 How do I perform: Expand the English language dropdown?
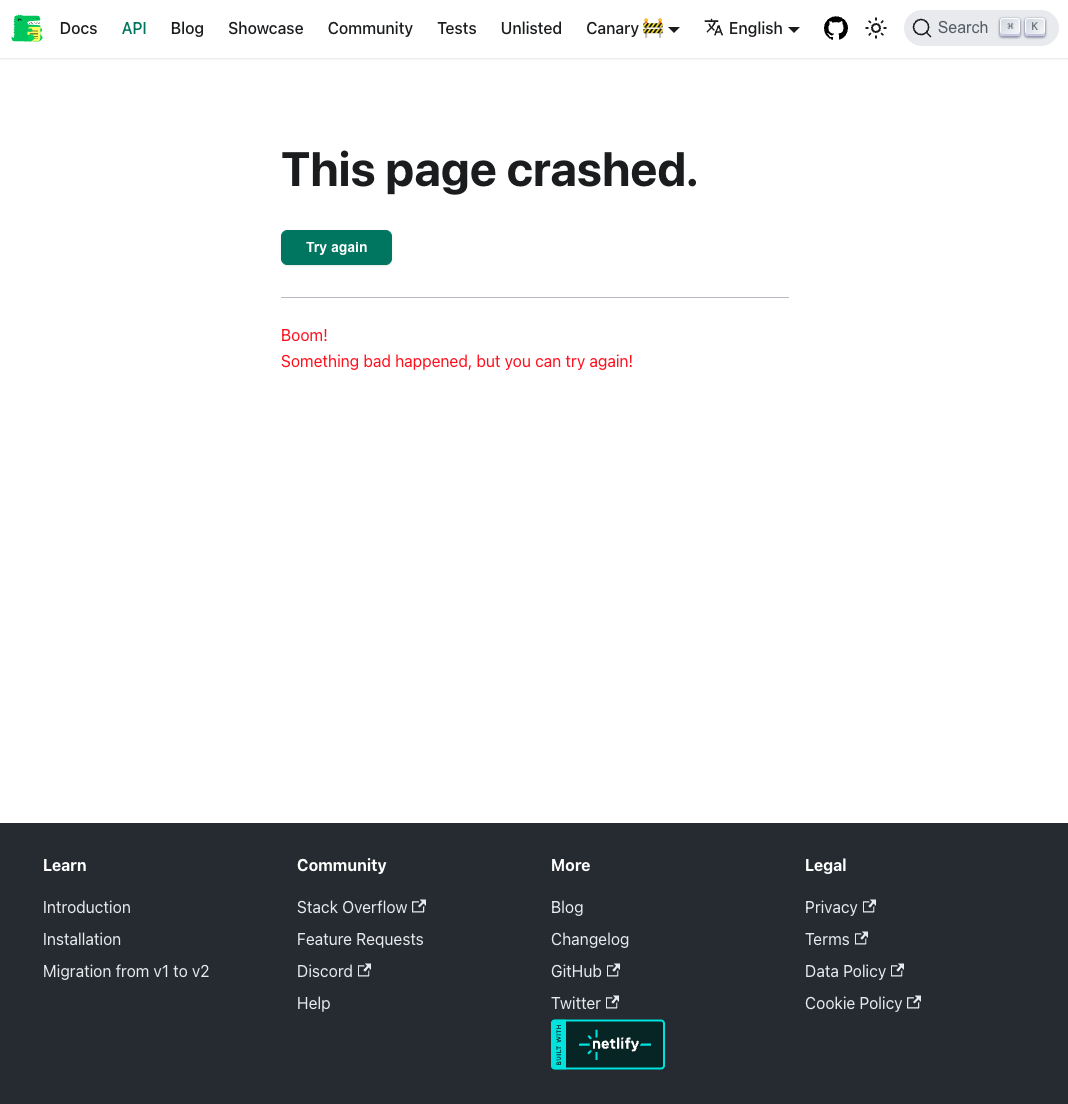752,28
